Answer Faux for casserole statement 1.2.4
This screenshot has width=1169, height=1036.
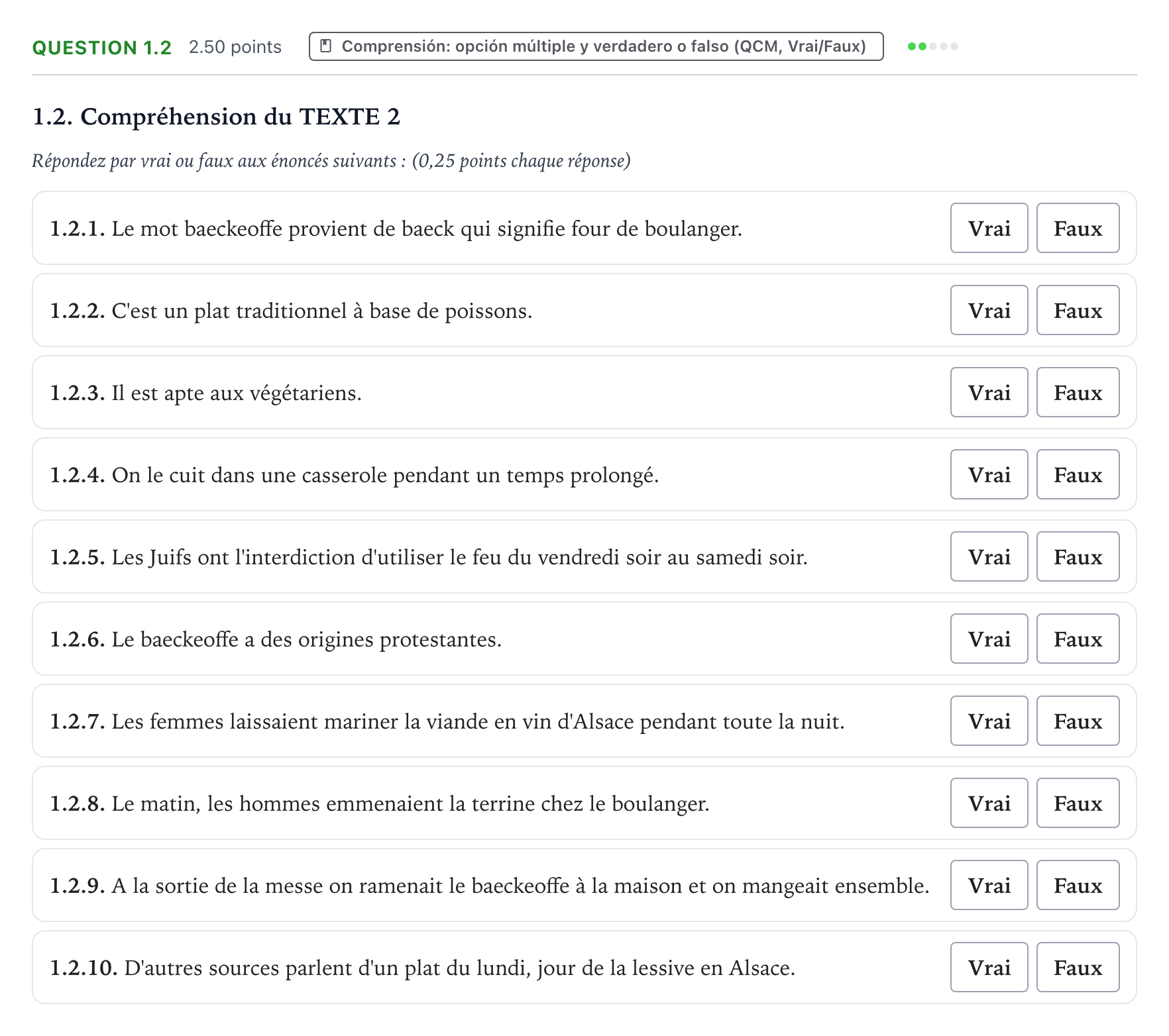1078,474
